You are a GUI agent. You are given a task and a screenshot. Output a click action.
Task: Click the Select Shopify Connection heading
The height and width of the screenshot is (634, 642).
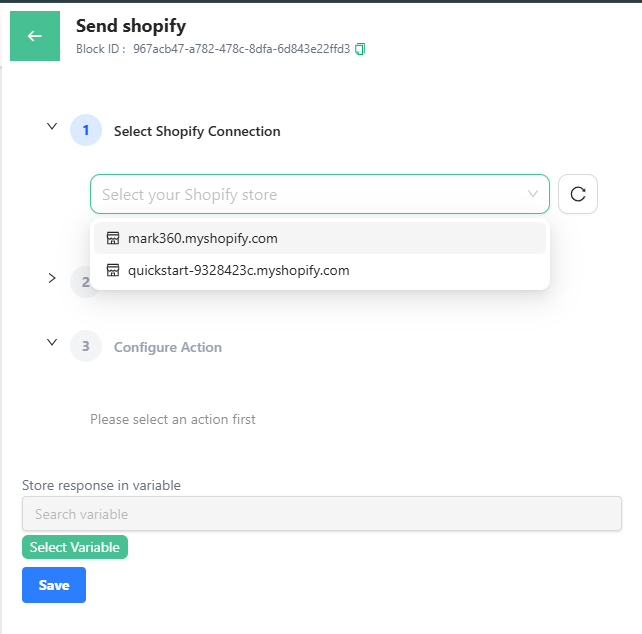point(197,131)
